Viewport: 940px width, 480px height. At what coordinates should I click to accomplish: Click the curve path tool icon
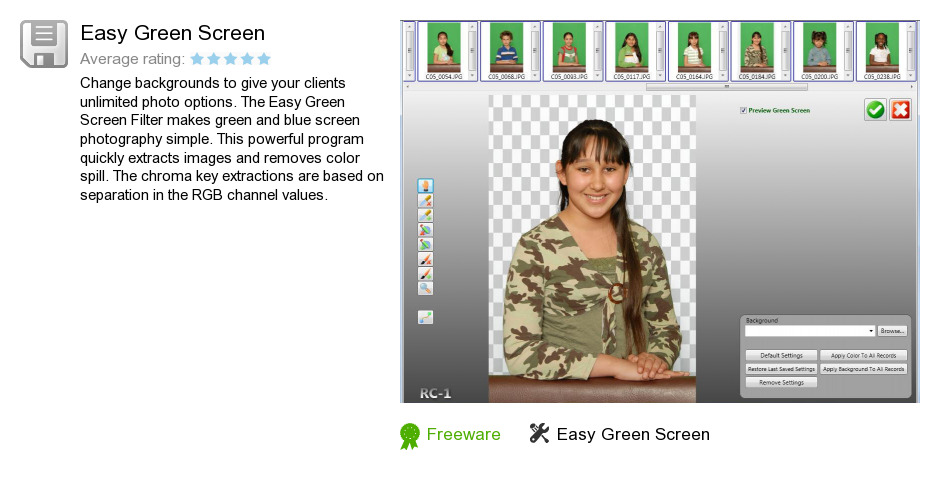[425, 317]
